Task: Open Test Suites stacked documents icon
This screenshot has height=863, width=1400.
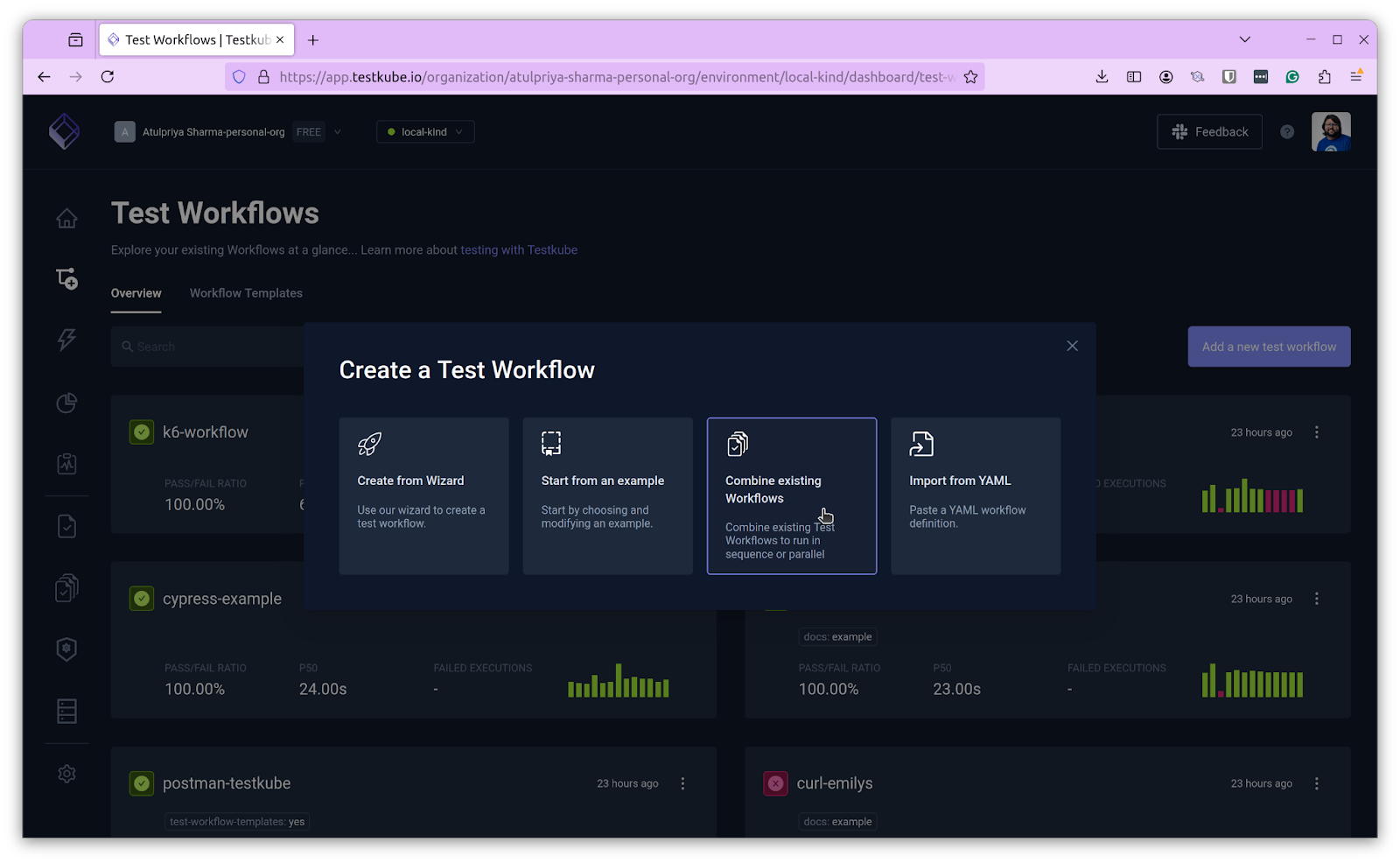Action: tap(66, 587)
